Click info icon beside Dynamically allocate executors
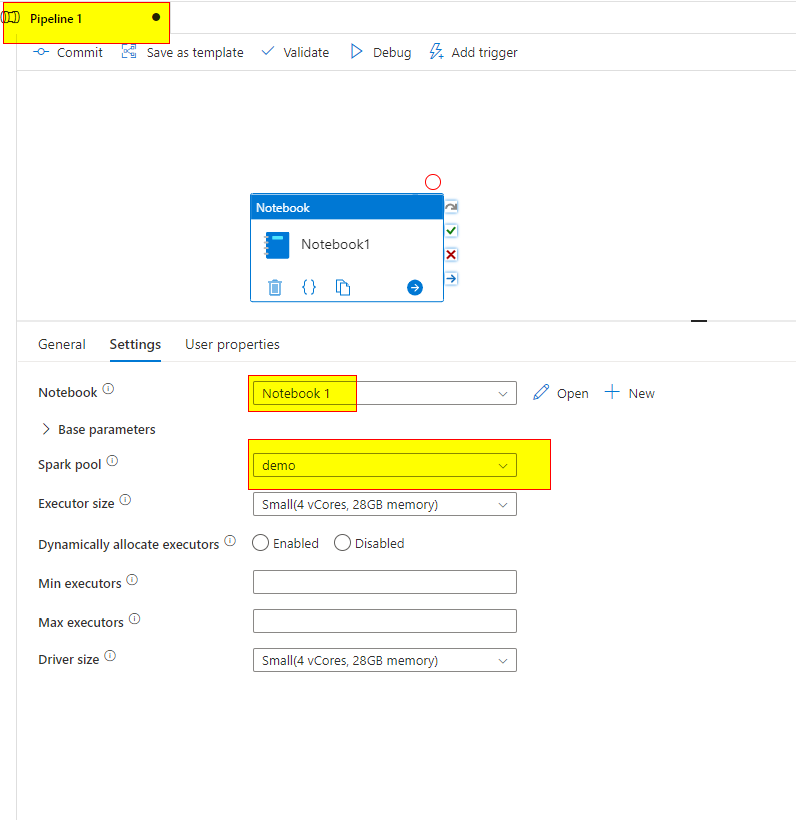 click(230, 541)
